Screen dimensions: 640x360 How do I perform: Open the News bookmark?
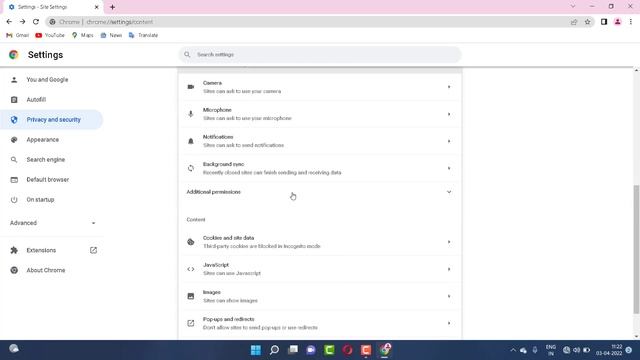pyautogui.click(x=111, y=35)
